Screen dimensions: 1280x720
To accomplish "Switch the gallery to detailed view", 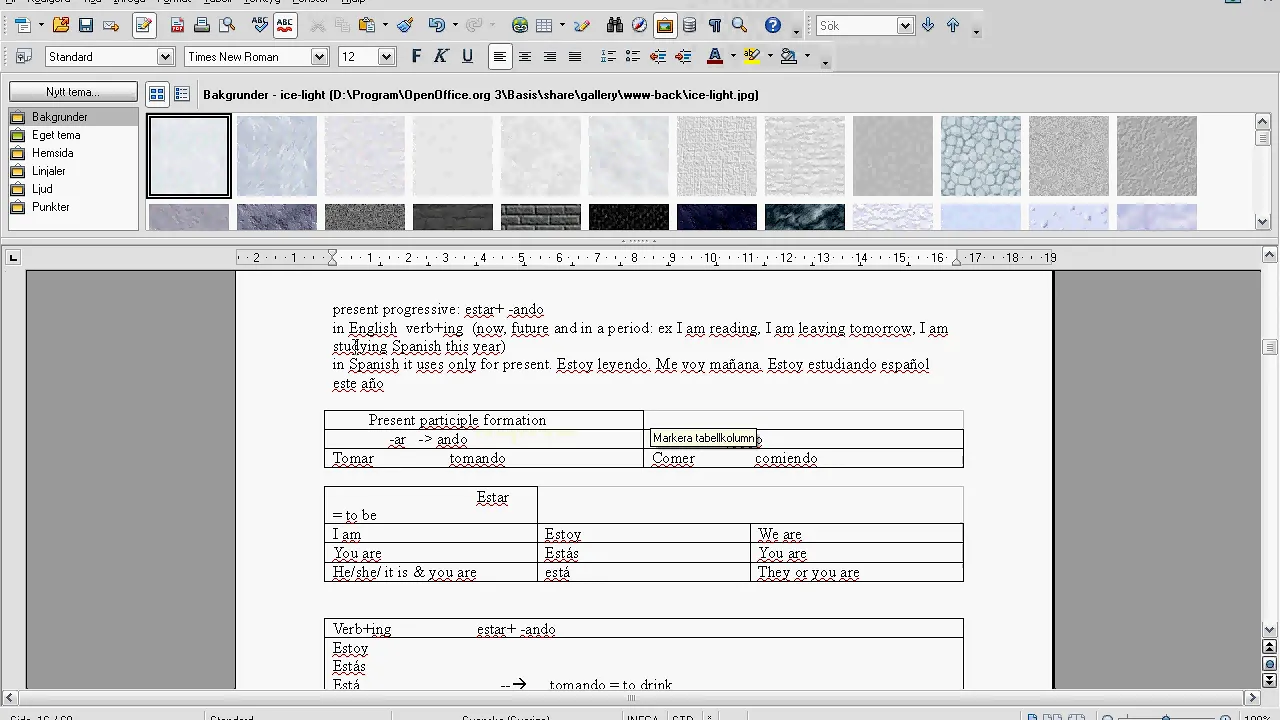I will (182, 94).
